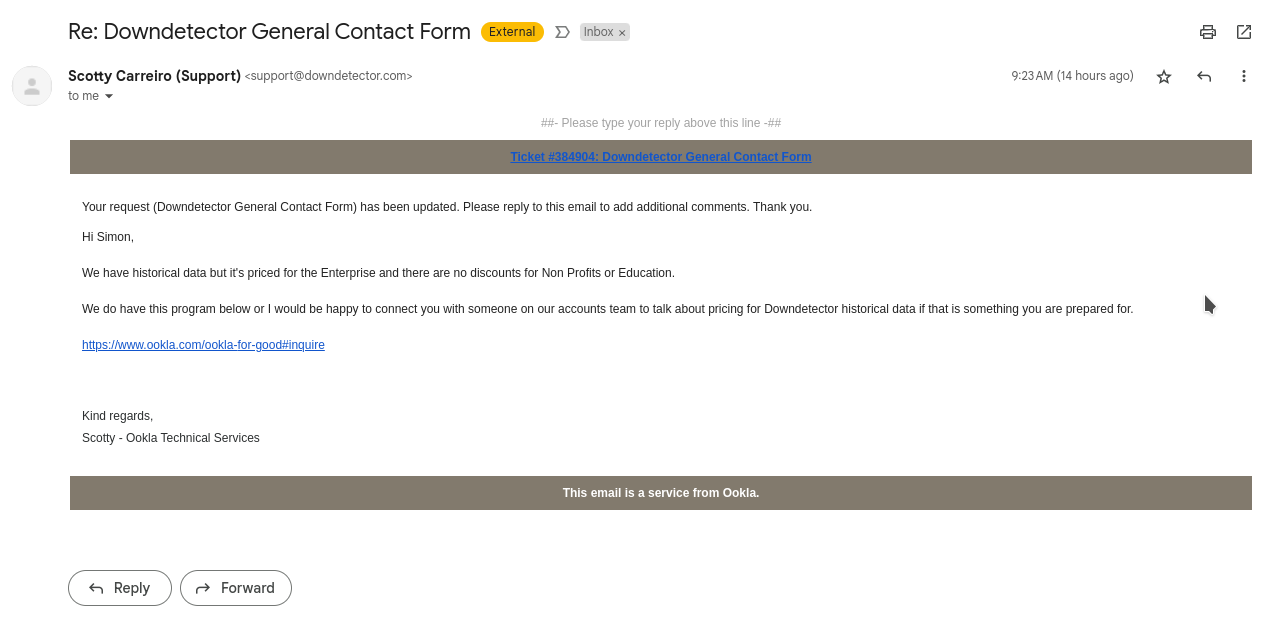
Task: Open the three-dot More options menu
Action: (x=1244, y=76)
